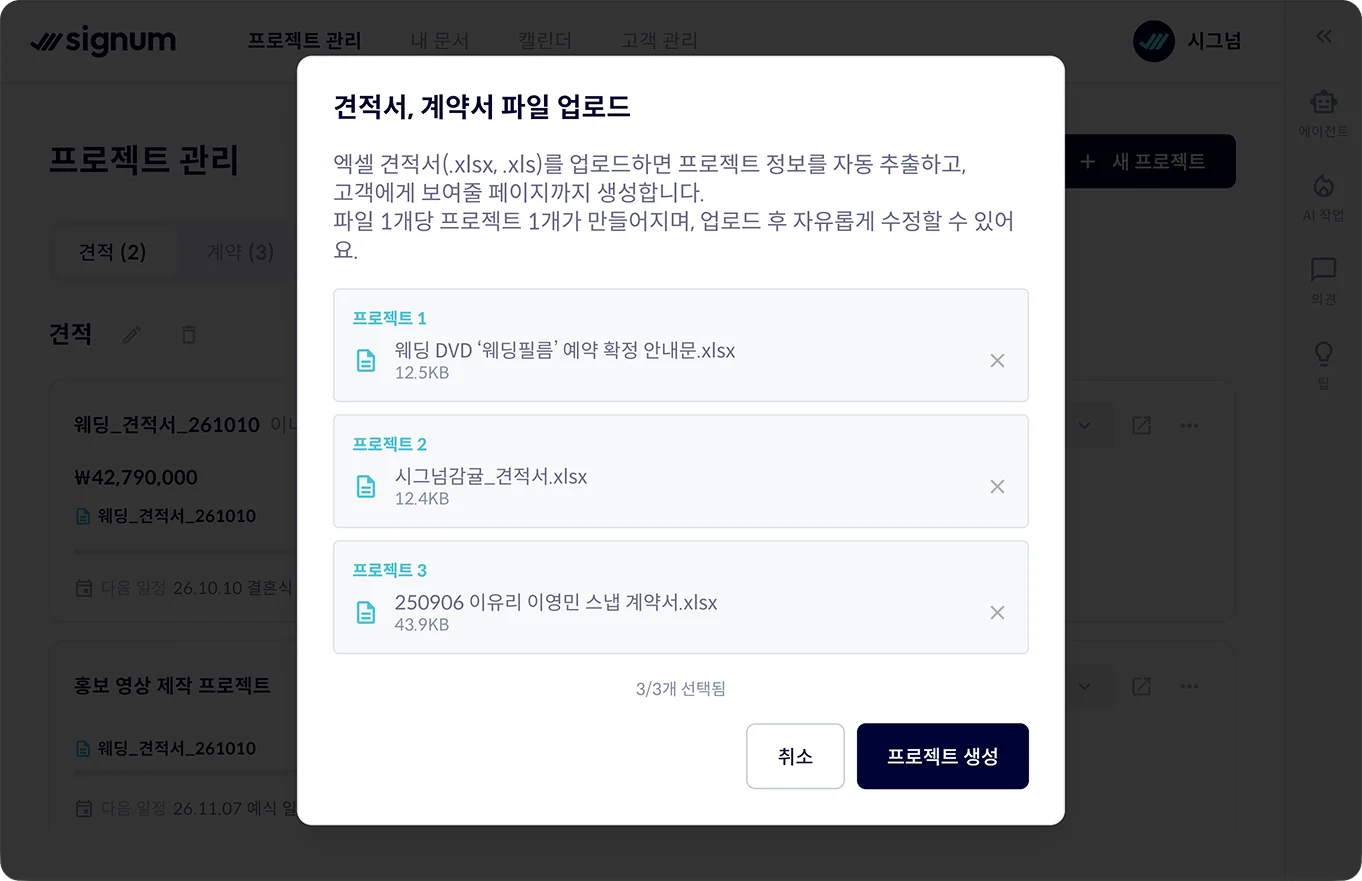Expand the 웨딩_견적서_261010 card chevron
This screenshot has height=881, width=1362.
point(1084,424)
